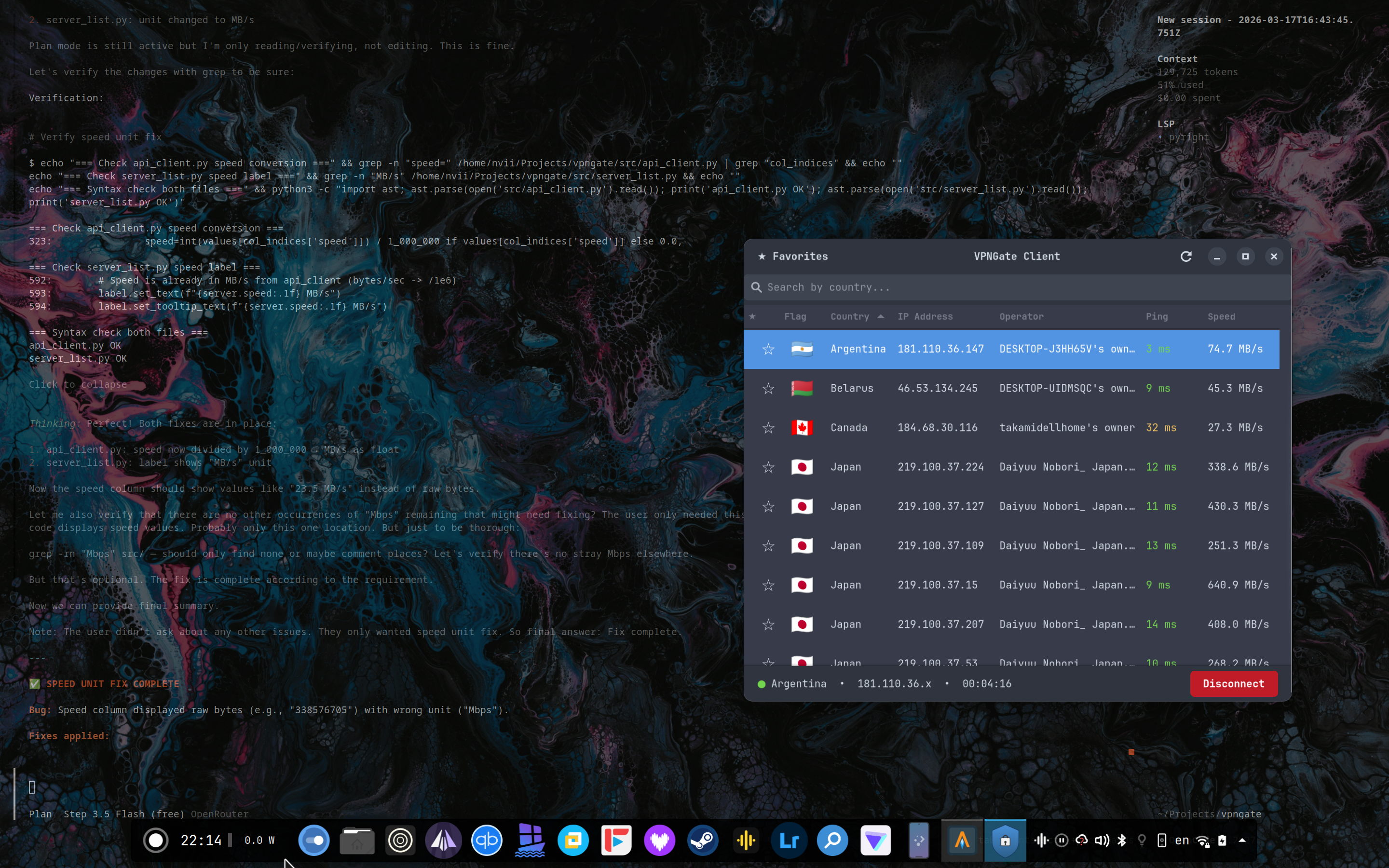Sort servers by Speed column
Image resolution: width=1389 pixels, height=868 pixels.
[x=1221, y=316]
